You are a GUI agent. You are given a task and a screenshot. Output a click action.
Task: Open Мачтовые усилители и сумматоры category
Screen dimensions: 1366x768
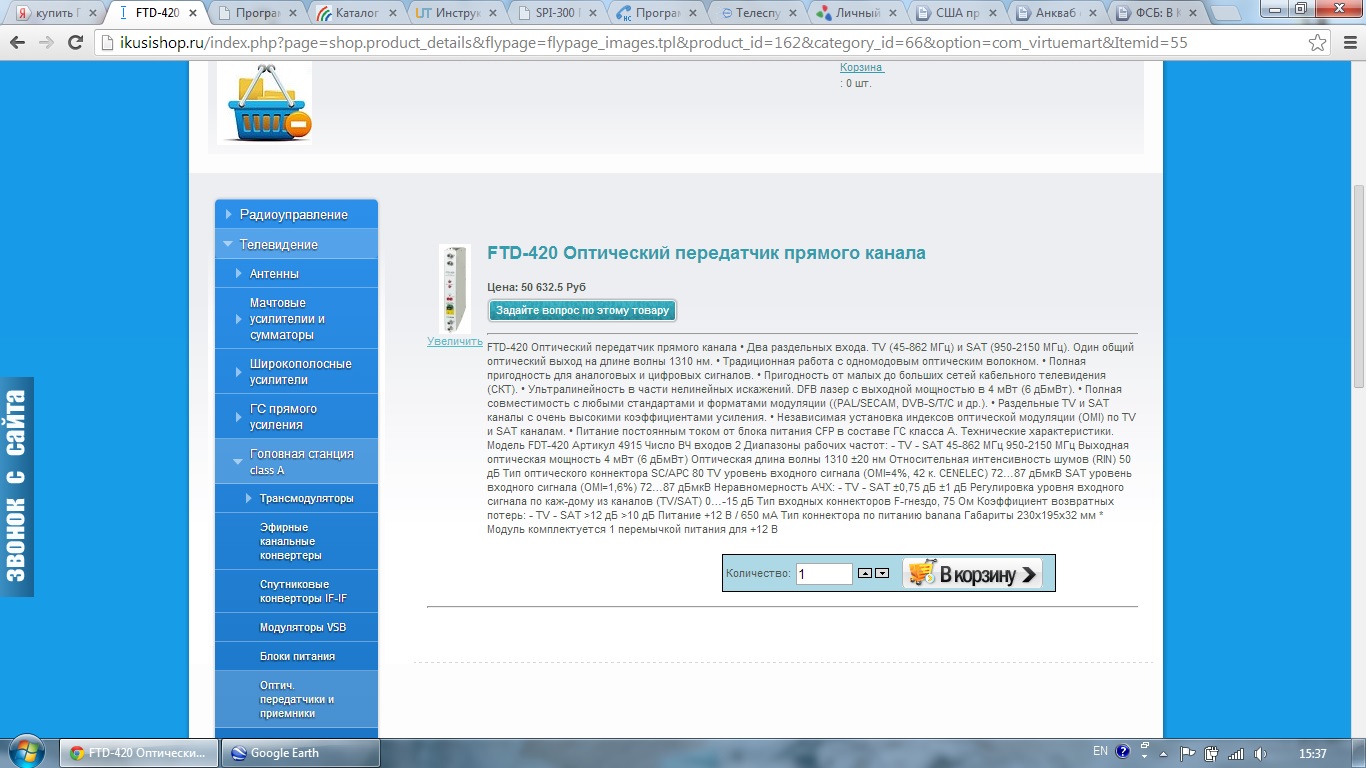click(x=296, y=318)
